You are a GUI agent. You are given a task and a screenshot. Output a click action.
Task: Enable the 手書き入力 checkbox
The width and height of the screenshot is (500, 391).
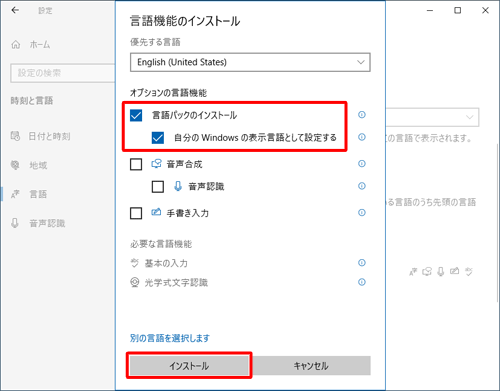[136, 213]
